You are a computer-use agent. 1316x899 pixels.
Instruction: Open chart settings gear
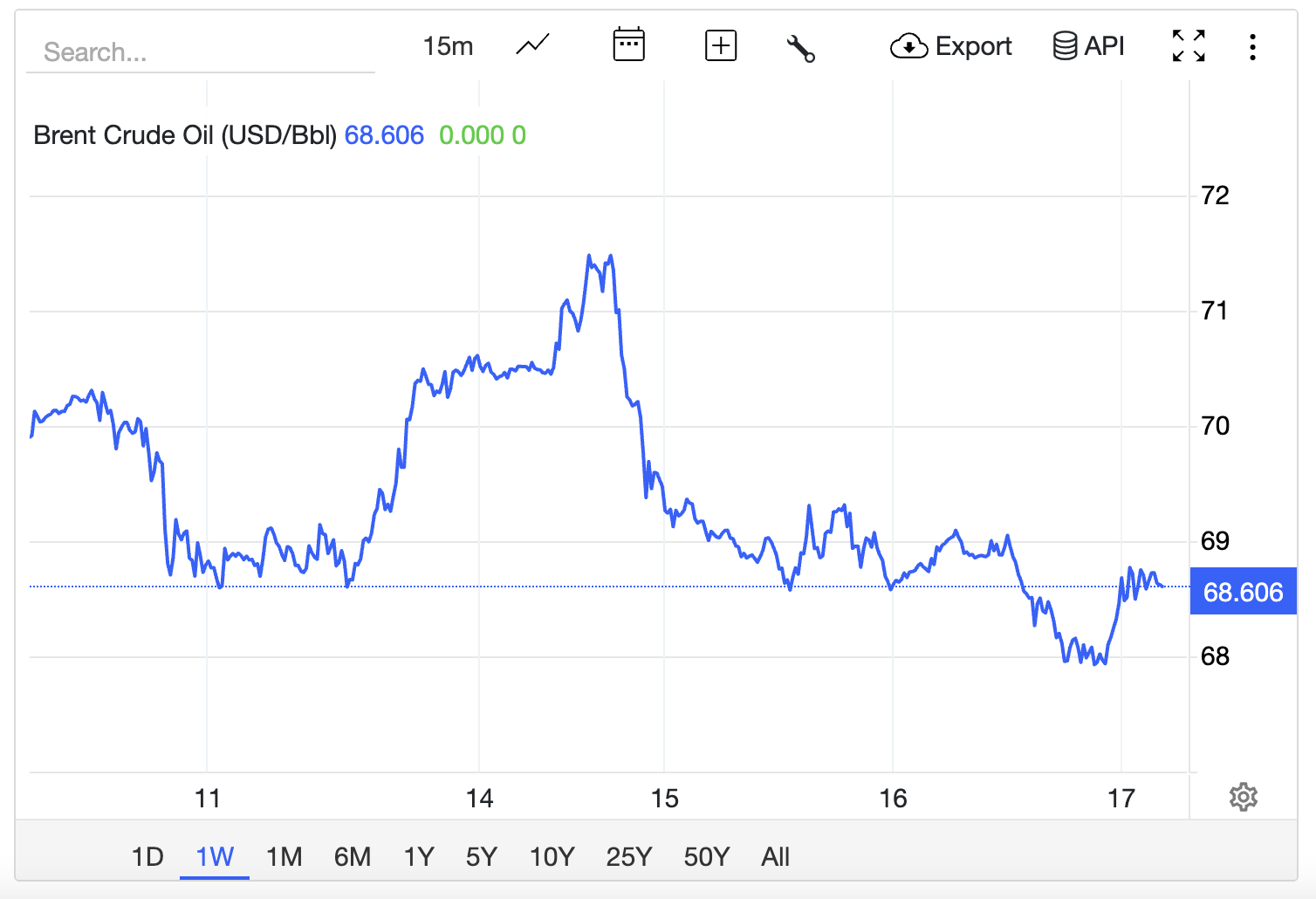pos(1243,797)
